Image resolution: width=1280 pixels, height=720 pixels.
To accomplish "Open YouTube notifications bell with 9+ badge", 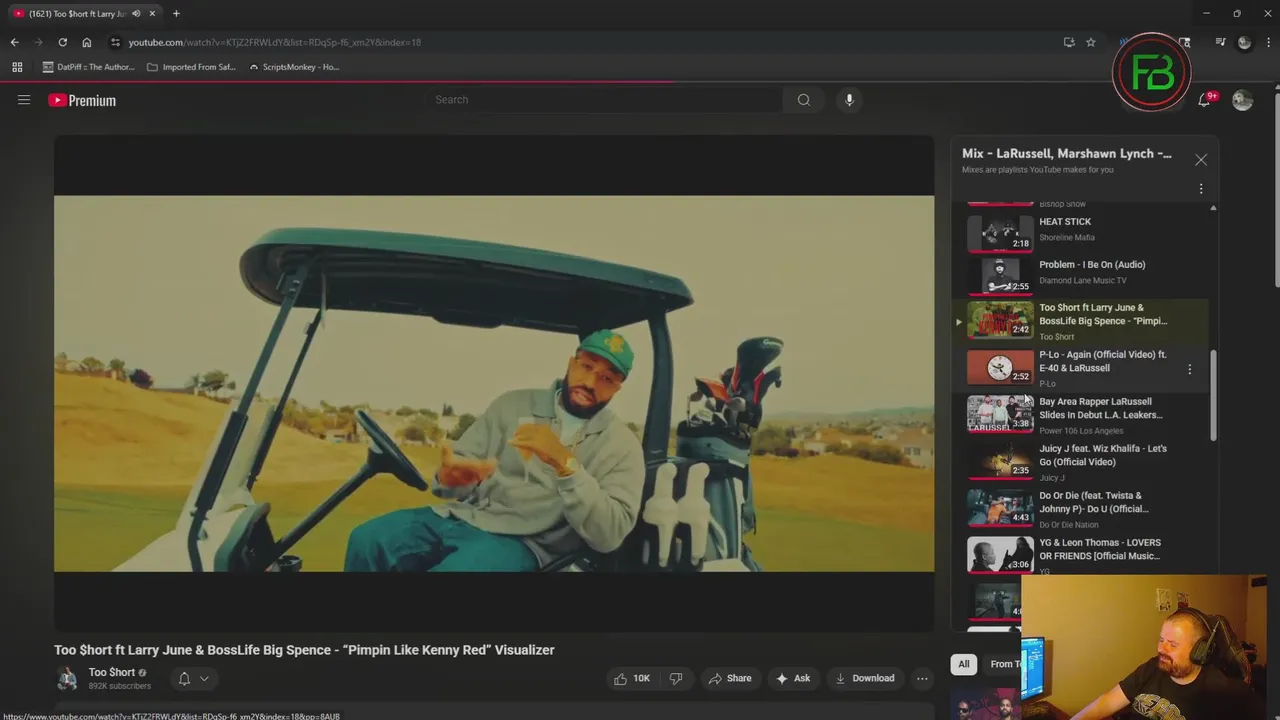I will pos(1205,100).
